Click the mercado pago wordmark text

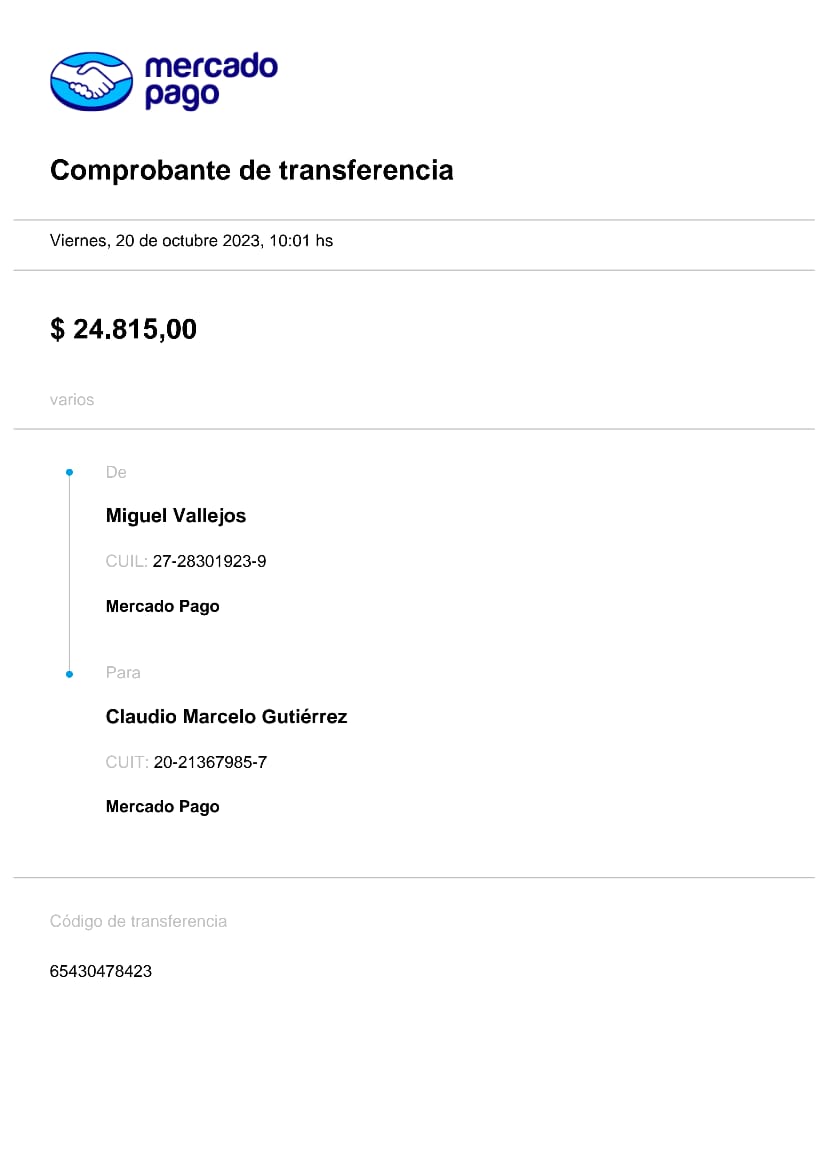coord(210,81)
